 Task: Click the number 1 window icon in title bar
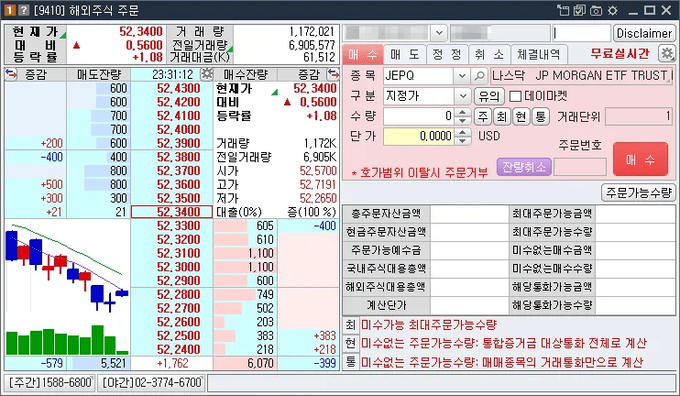(10, 10)
